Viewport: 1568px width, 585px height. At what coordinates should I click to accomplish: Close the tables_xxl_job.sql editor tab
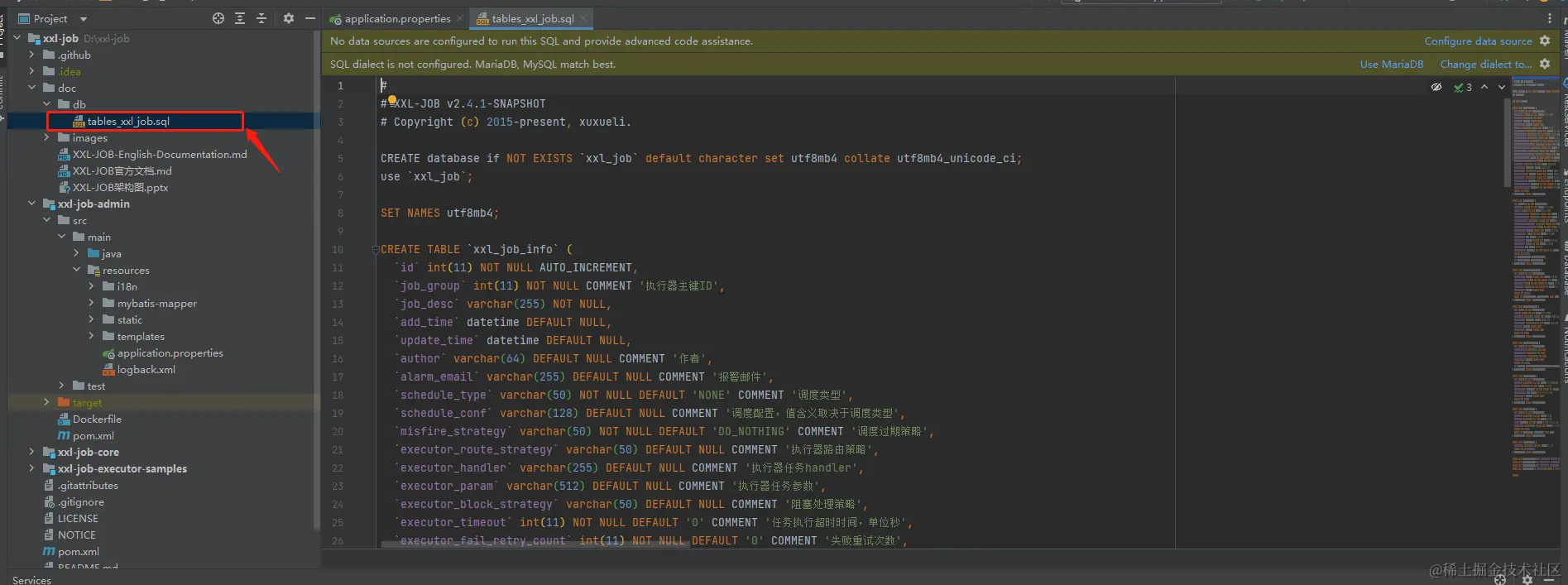point(583,18)
